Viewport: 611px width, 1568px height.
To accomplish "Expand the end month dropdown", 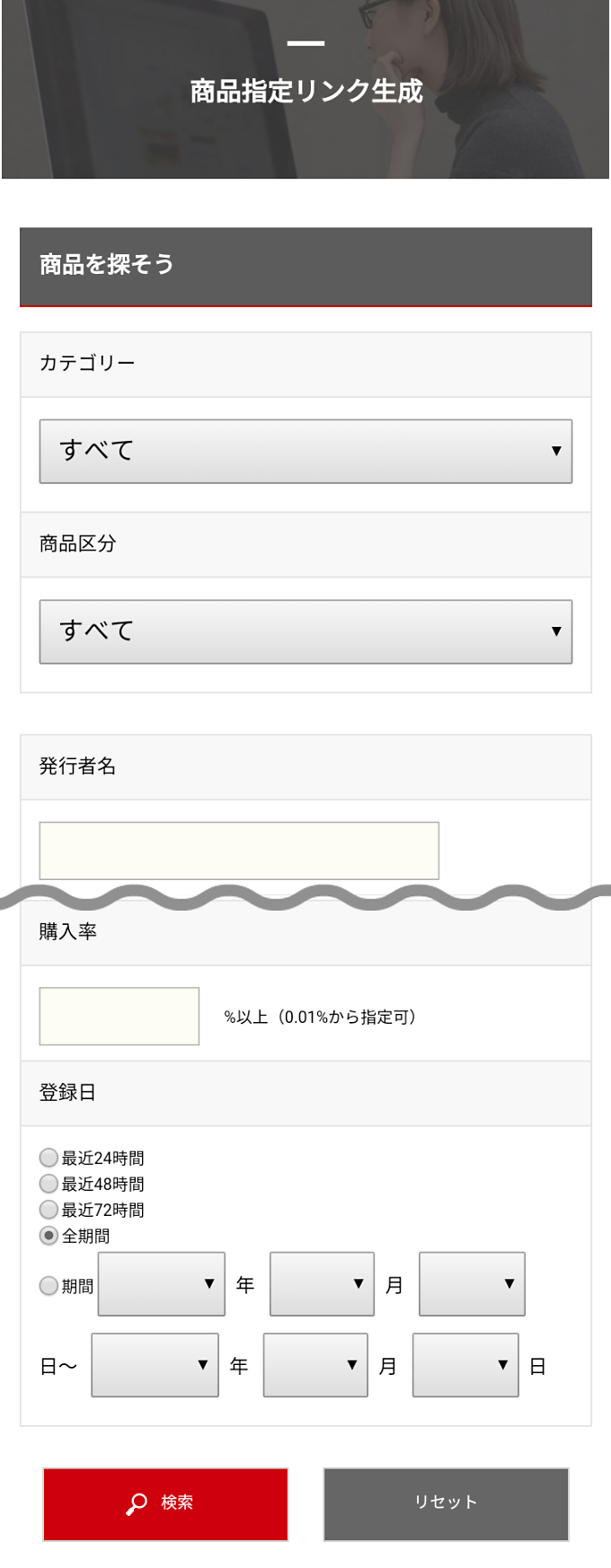I will click(x=315, y=1365).
